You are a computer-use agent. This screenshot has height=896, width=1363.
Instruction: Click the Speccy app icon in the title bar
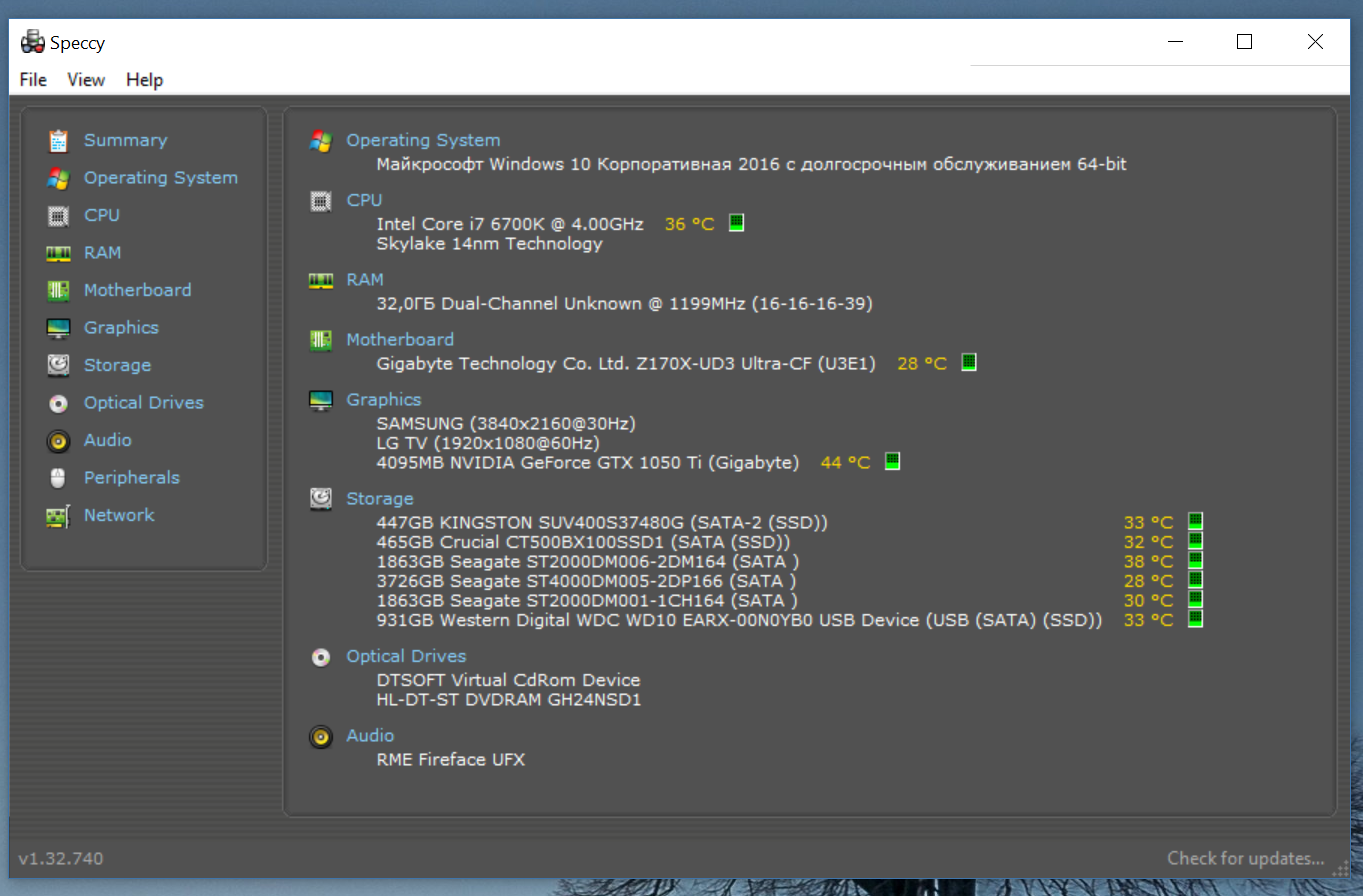tap(33, 42)
